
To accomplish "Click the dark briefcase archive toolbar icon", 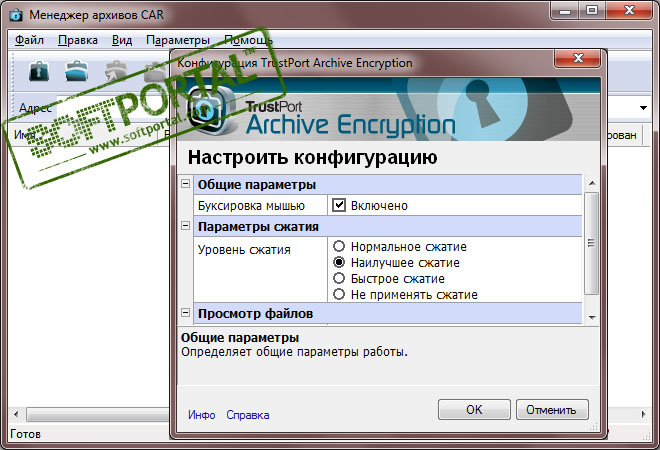I will (39, 71).
